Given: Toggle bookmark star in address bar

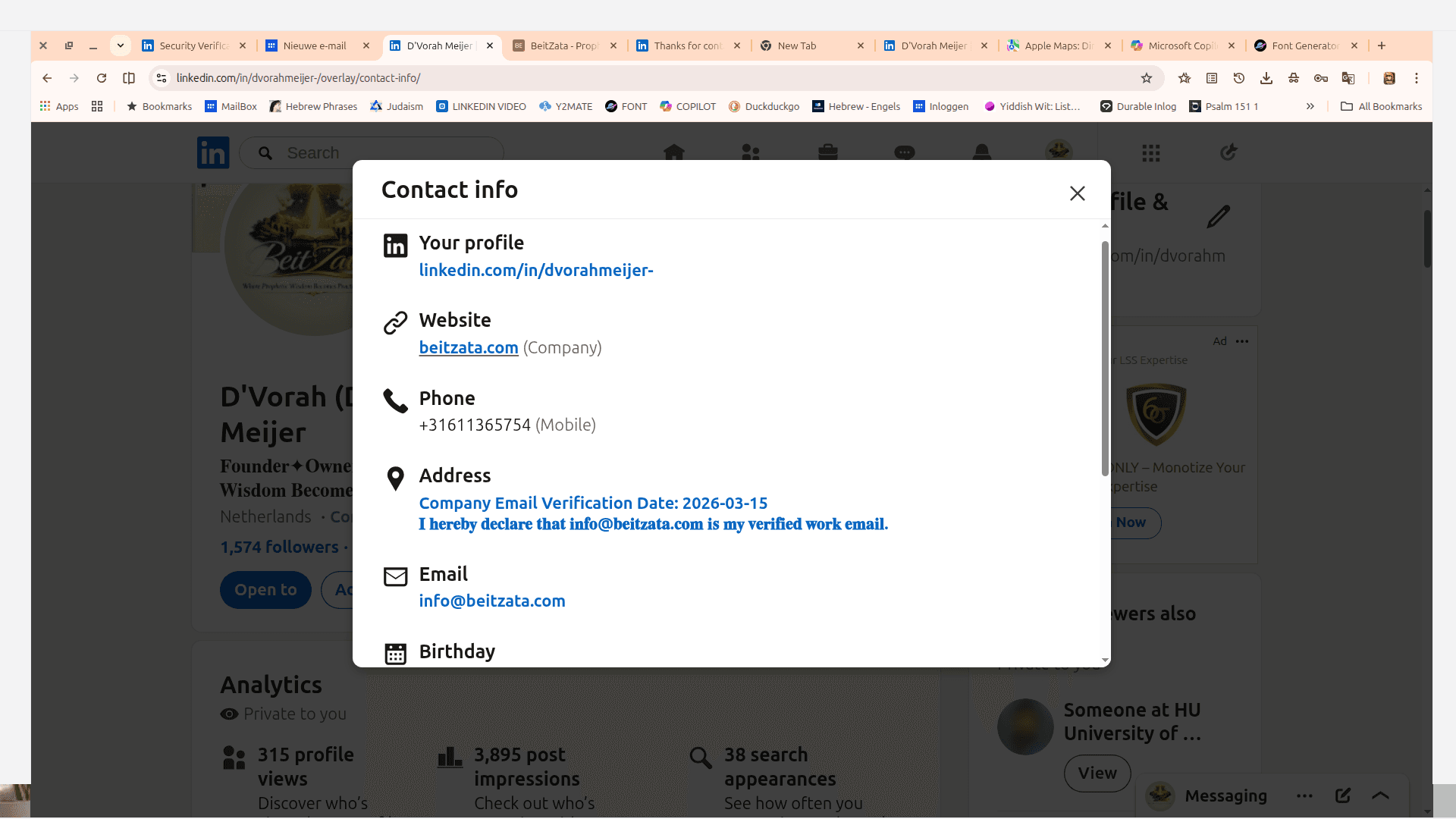Looking at the screenshot, I should click(x=1147, y=77).
